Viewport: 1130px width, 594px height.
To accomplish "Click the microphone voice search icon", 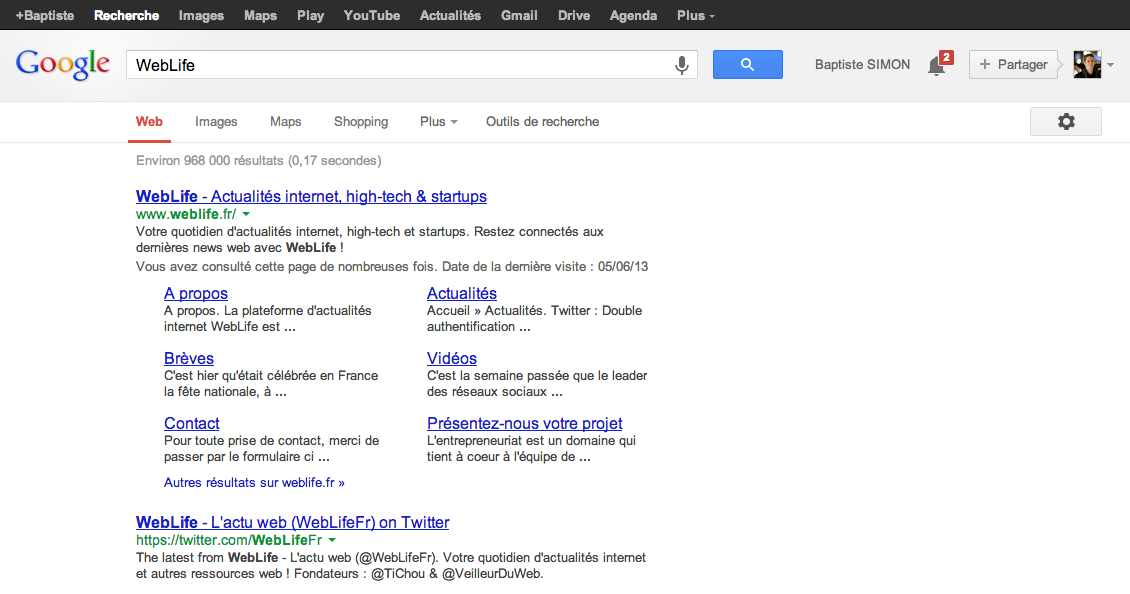I will [681, 65].
